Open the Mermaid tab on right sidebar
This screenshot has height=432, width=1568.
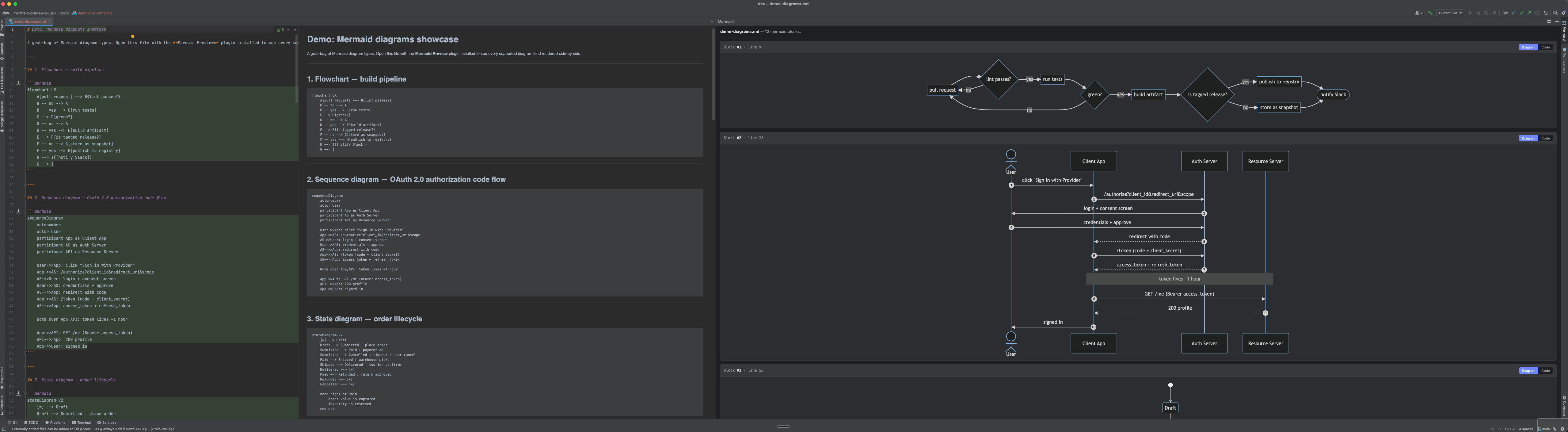(x=1564, y=32)
